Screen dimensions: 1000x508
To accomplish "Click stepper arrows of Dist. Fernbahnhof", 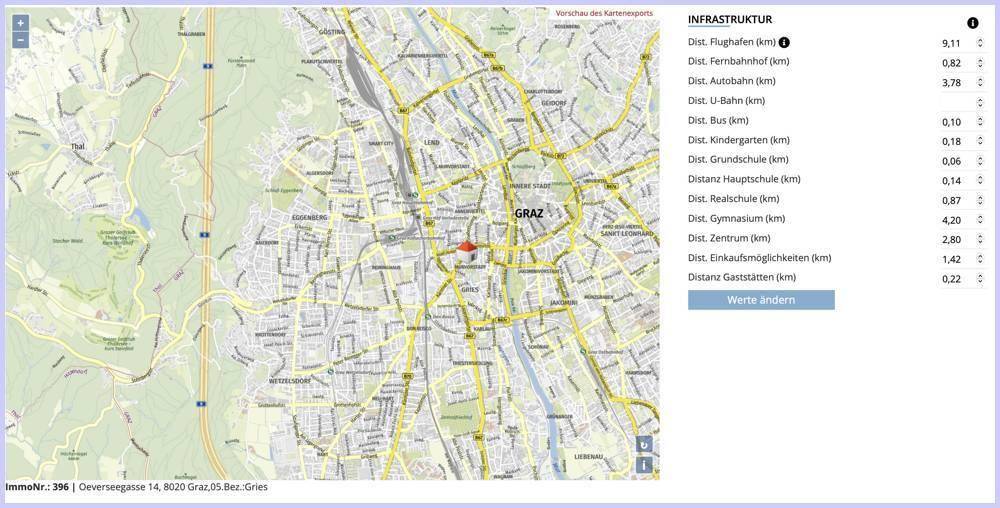I will (x=980, y=63).
